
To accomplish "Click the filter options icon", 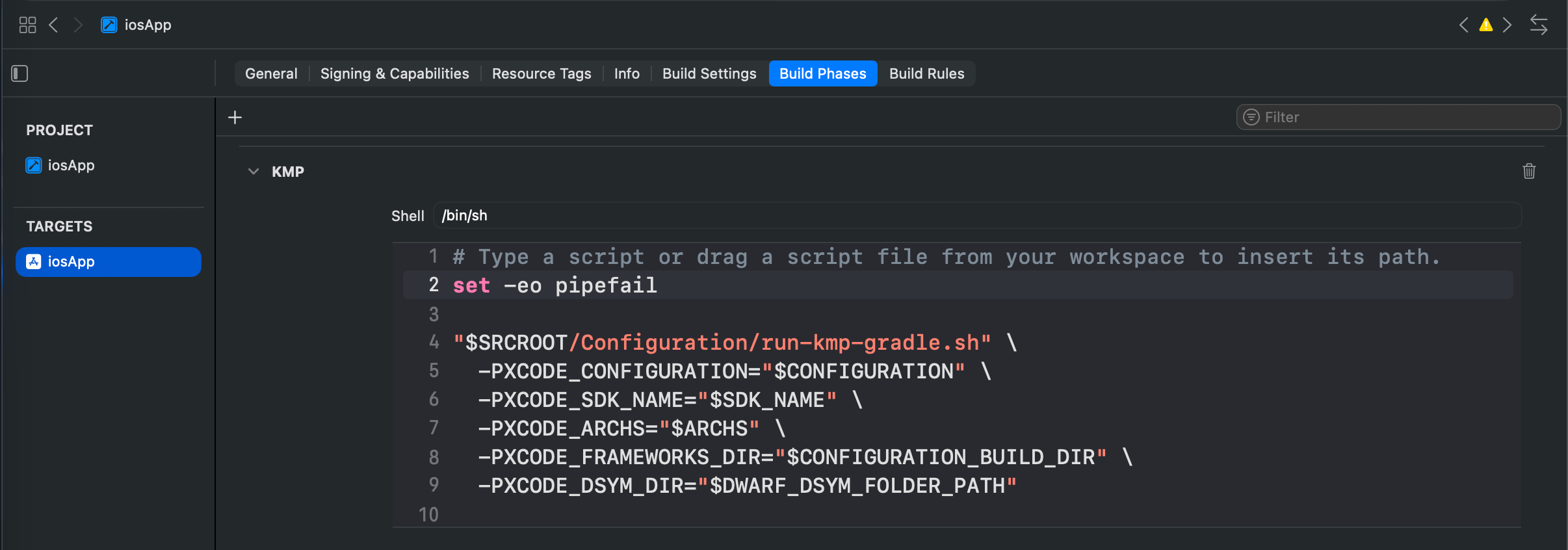I will tap(1251, 117).
